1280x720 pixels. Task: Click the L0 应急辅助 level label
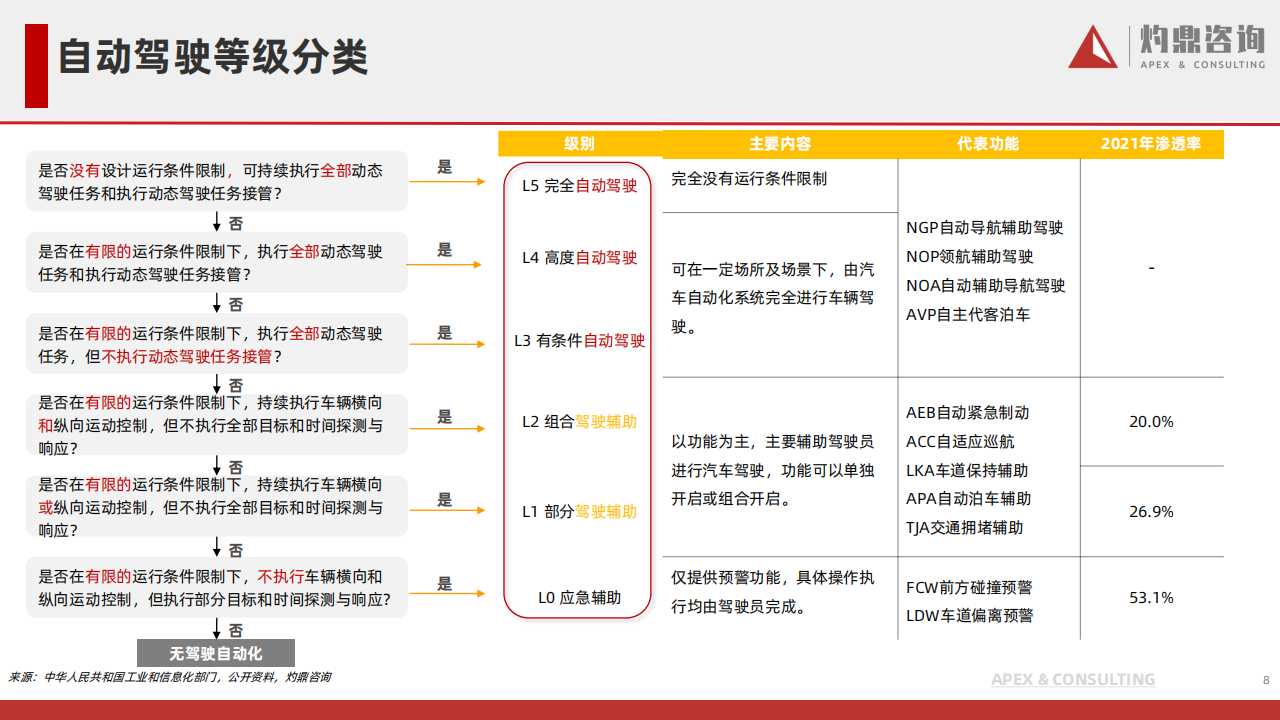(x=579, y=598)
